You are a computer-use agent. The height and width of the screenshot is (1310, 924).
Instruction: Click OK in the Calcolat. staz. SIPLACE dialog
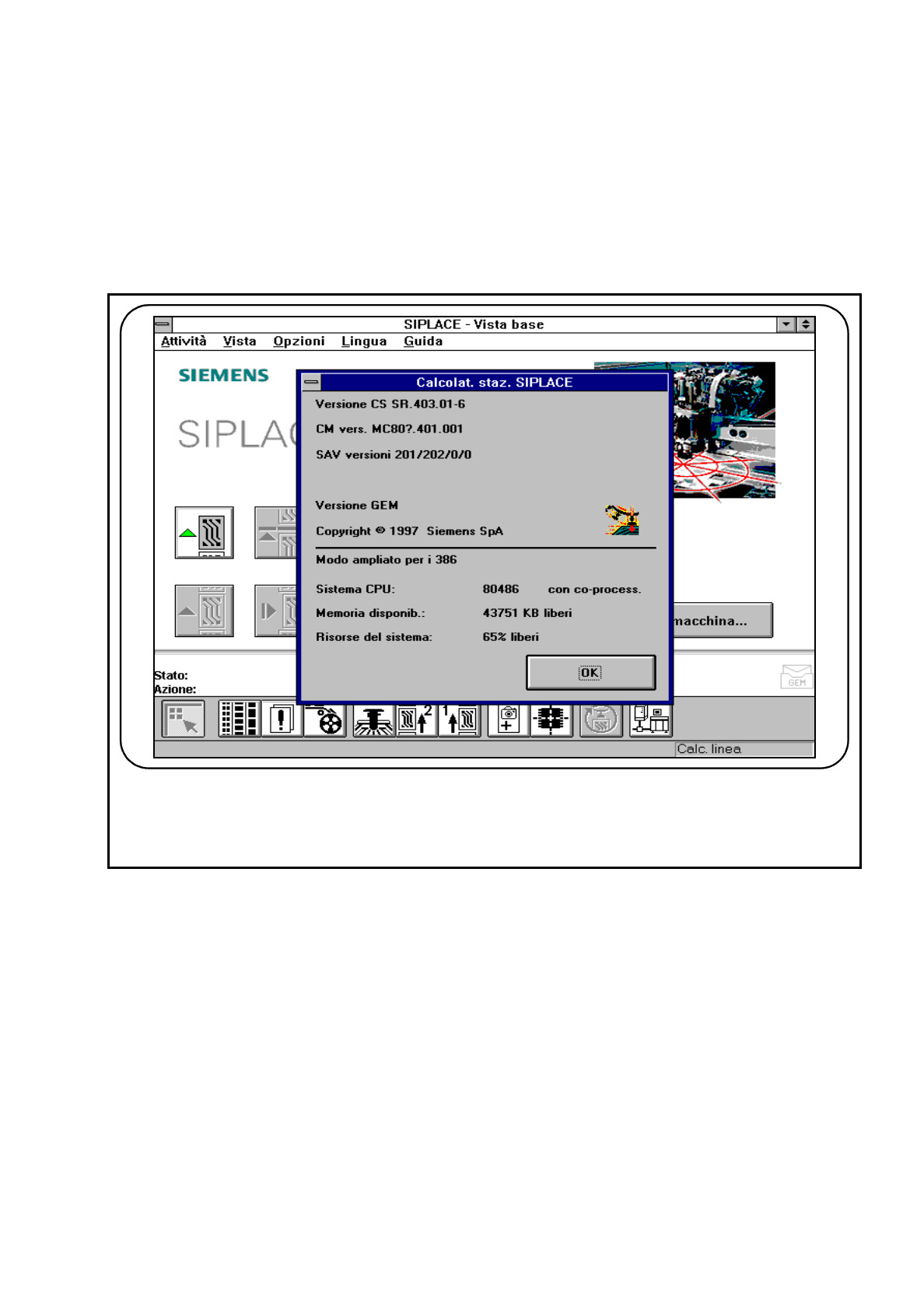pyautogui.click(x=590, y=672)
